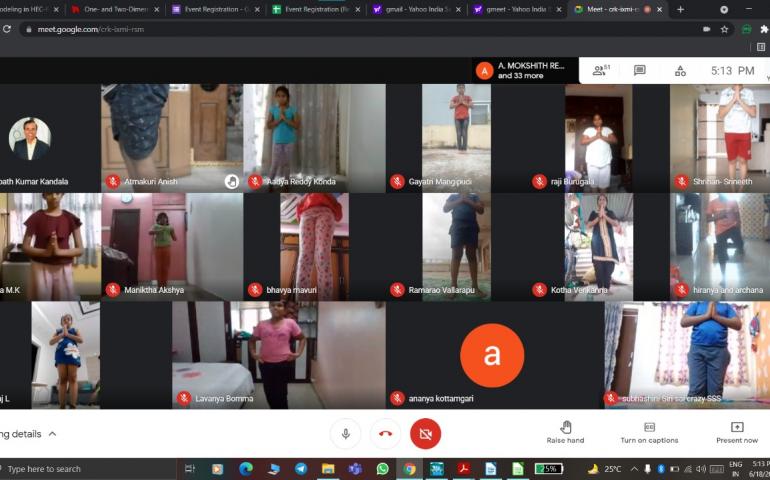Open a new browser tab

point(680,9)
